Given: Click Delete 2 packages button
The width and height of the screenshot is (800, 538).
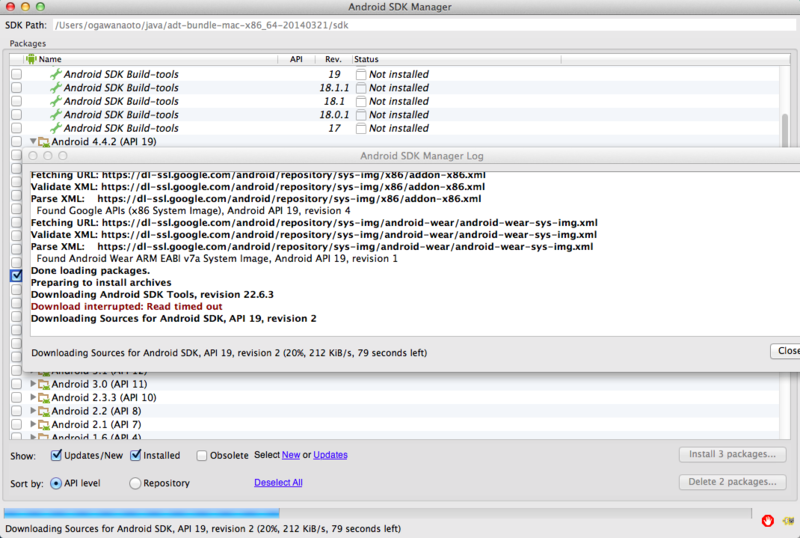Looking at the screenshot, I should pyautogui.click(x=732, y=482).
